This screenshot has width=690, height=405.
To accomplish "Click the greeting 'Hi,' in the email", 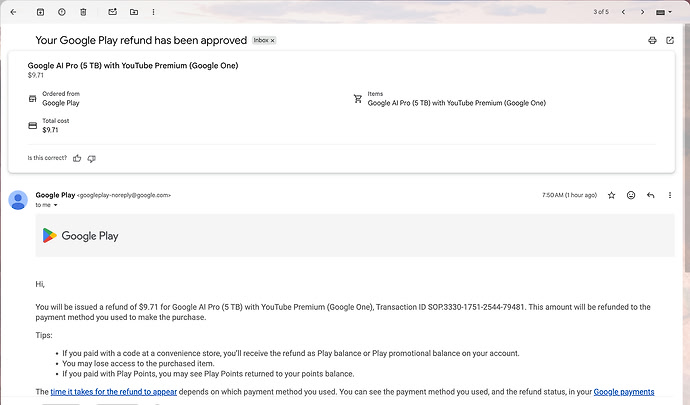I will pos(40,284).
